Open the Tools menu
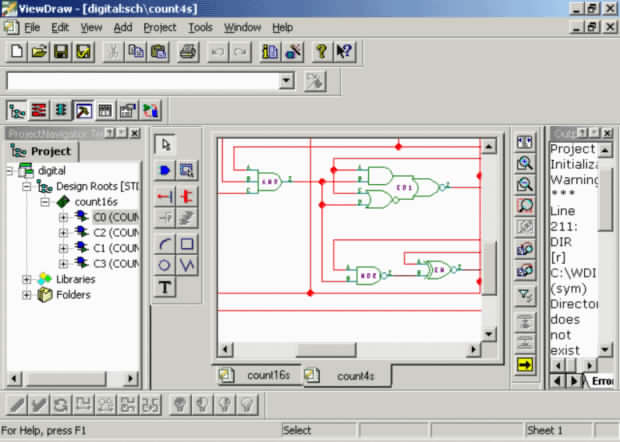This screenshot has height=442, width=620. 200,28
